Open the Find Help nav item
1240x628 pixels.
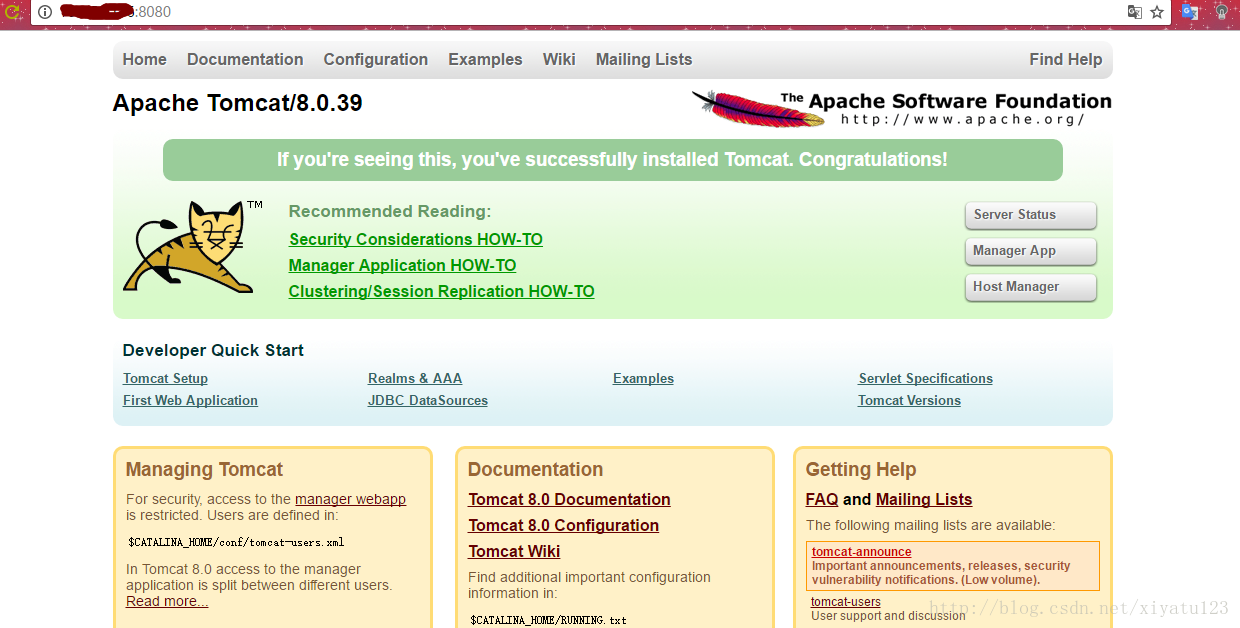point(1065,59)
